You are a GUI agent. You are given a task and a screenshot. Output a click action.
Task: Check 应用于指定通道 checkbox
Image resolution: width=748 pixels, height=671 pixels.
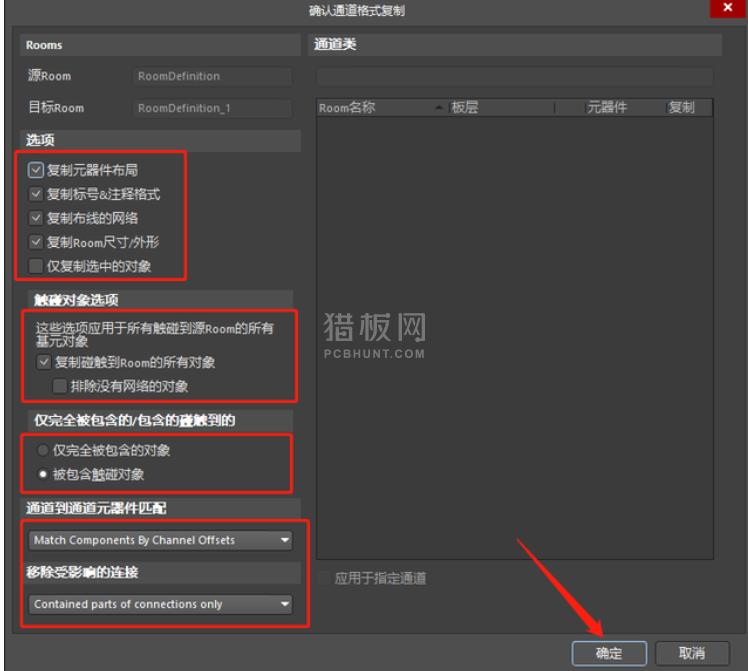click(x=324, y=578)
